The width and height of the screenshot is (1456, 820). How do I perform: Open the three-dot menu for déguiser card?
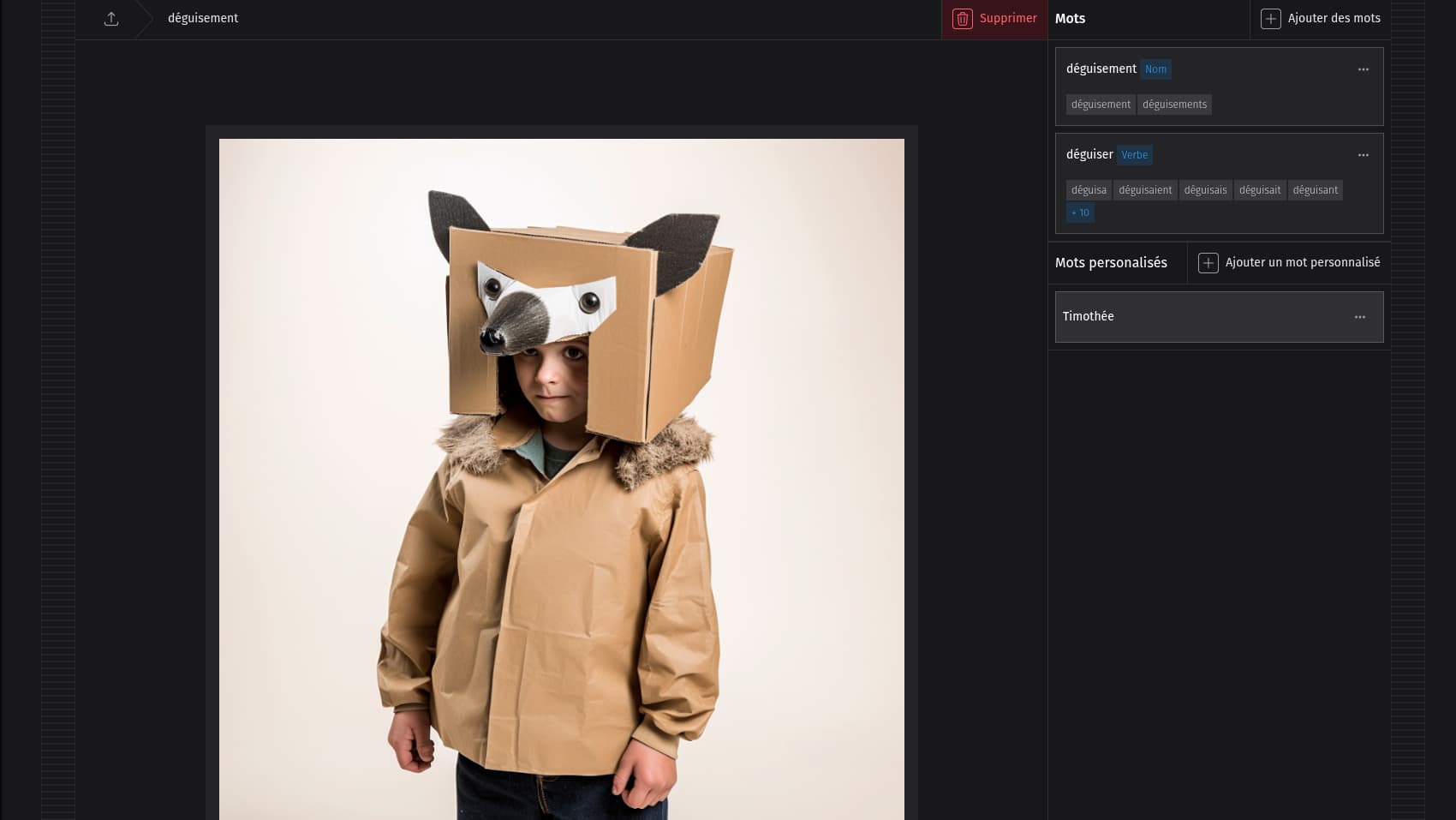pyautogui.click(x=1363, y=155)
